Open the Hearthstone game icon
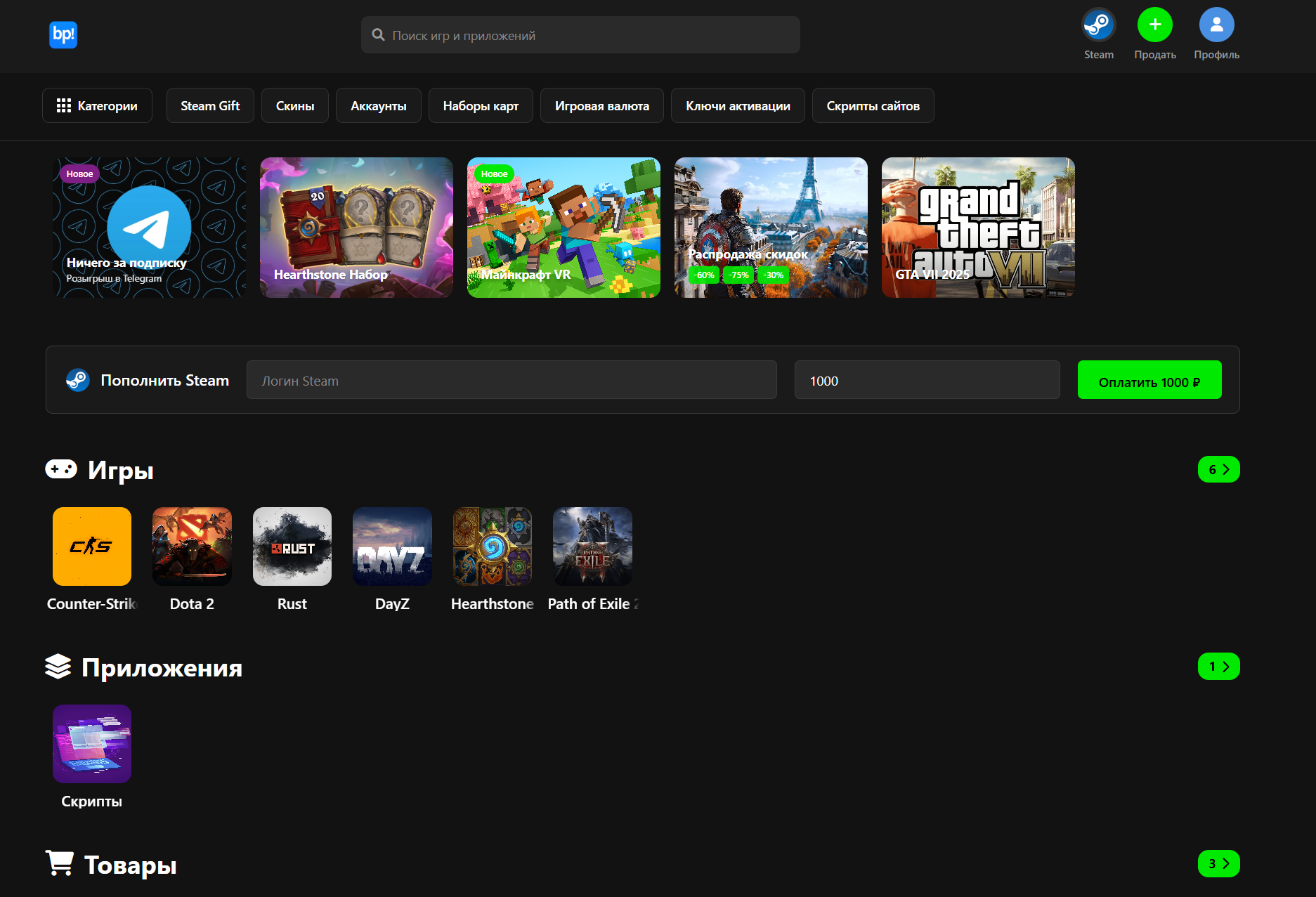Image resolution: width=1316 pixels, height=897 pixels. (x=493, y=546)
